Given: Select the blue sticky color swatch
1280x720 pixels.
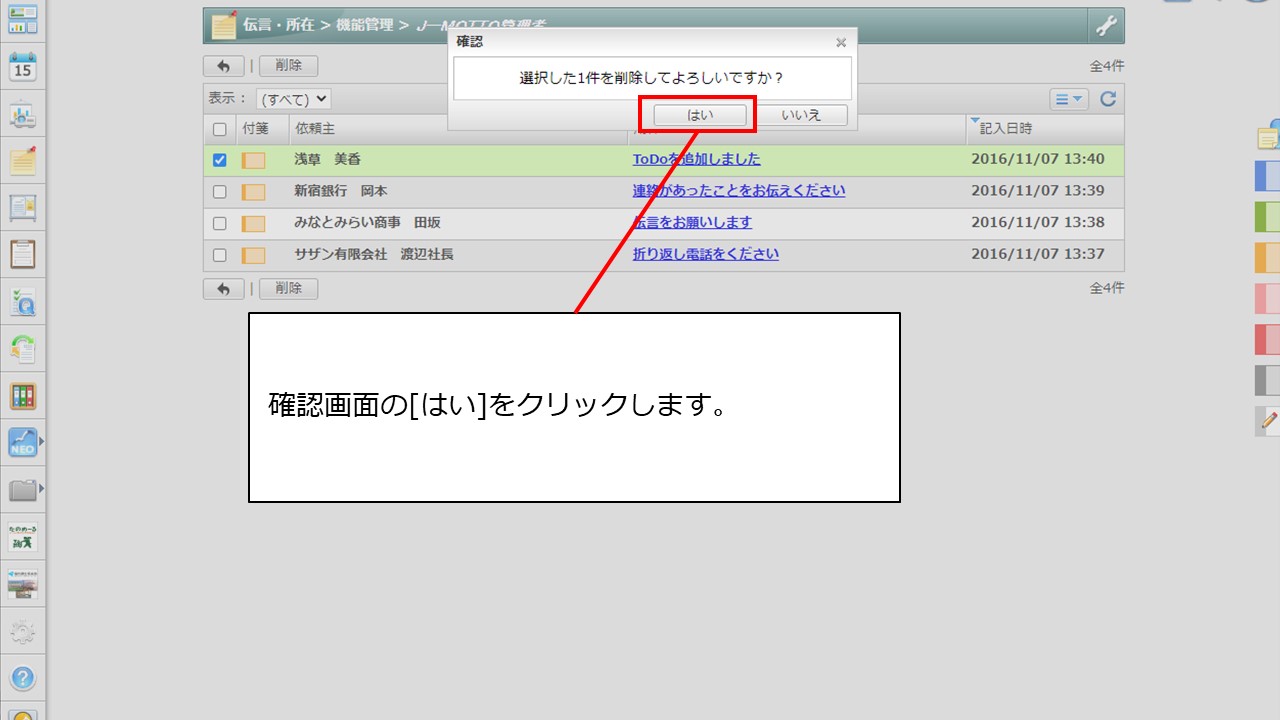Looking at the screenshot, I should [1268, 176].
